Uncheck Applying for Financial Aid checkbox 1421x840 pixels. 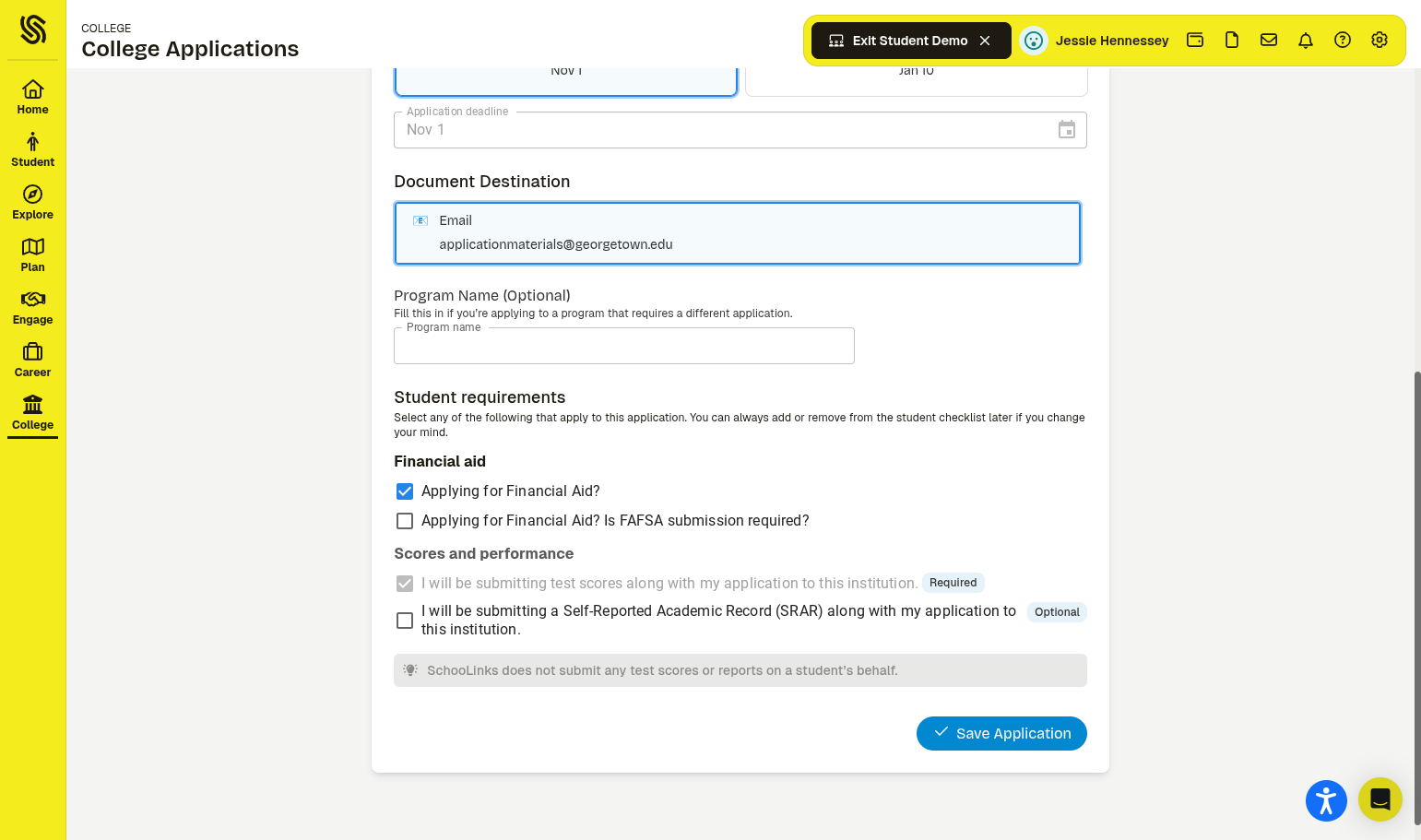click(x=405, y=491)
